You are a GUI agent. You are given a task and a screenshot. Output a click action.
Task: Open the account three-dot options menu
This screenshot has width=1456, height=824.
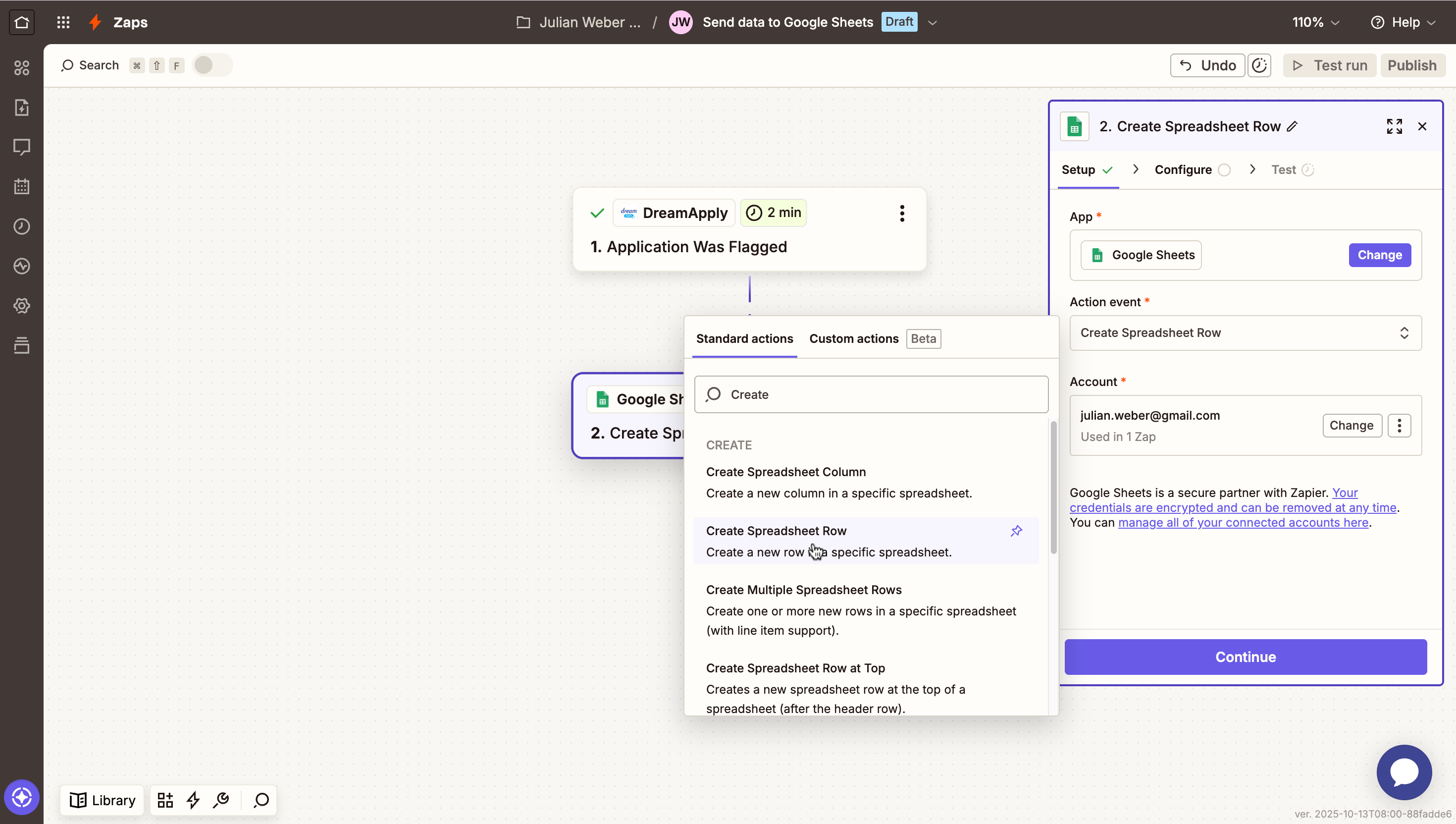[x=1400, y=426]
